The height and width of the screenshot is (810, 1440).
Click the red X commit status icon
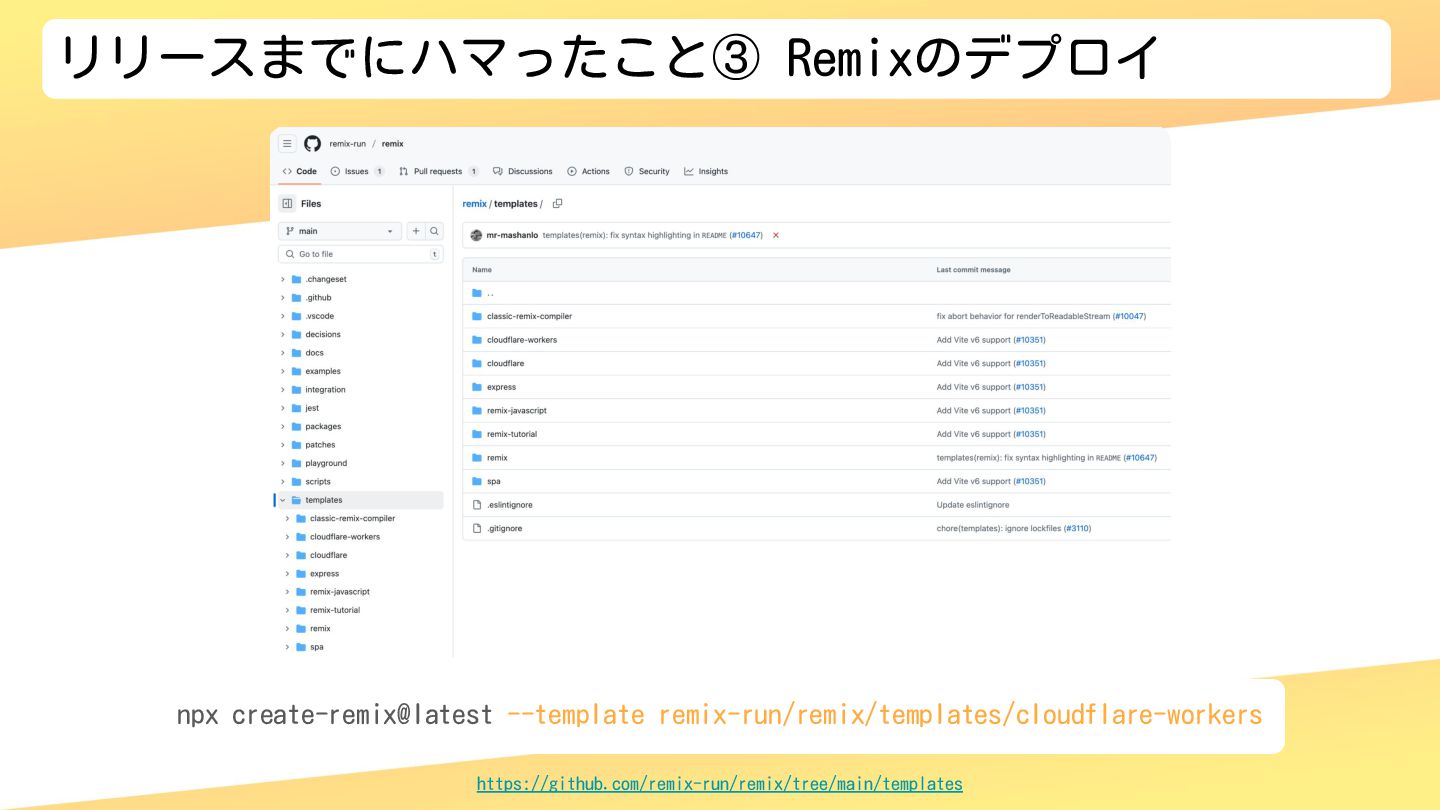[776, 235]
